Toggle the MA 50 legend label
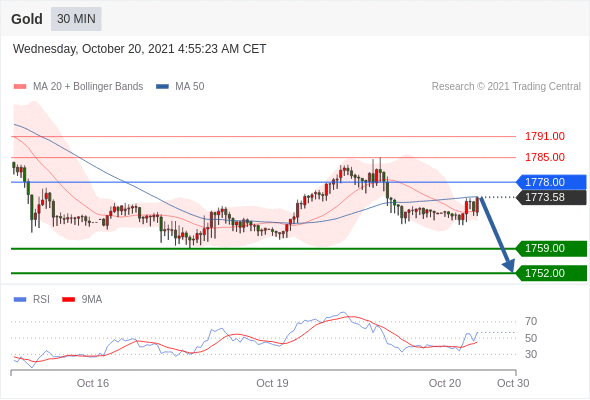590x400 pixels. pyautogui.click(x=190, y=87)
